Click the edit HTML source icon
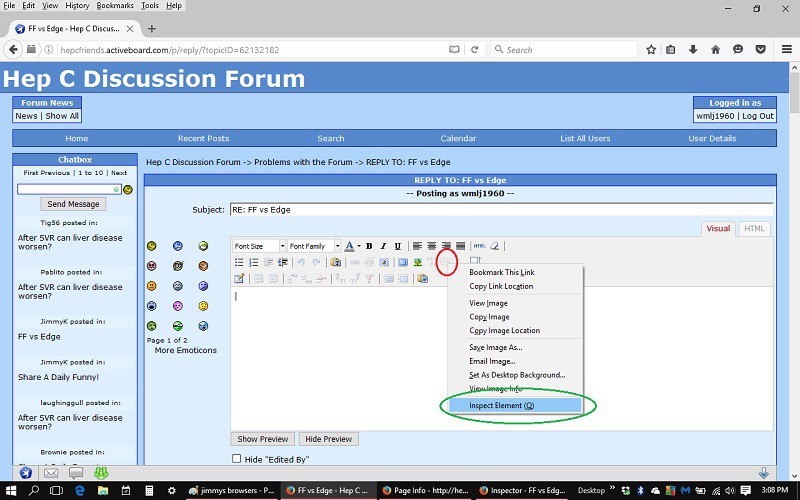 pos(479,246)
